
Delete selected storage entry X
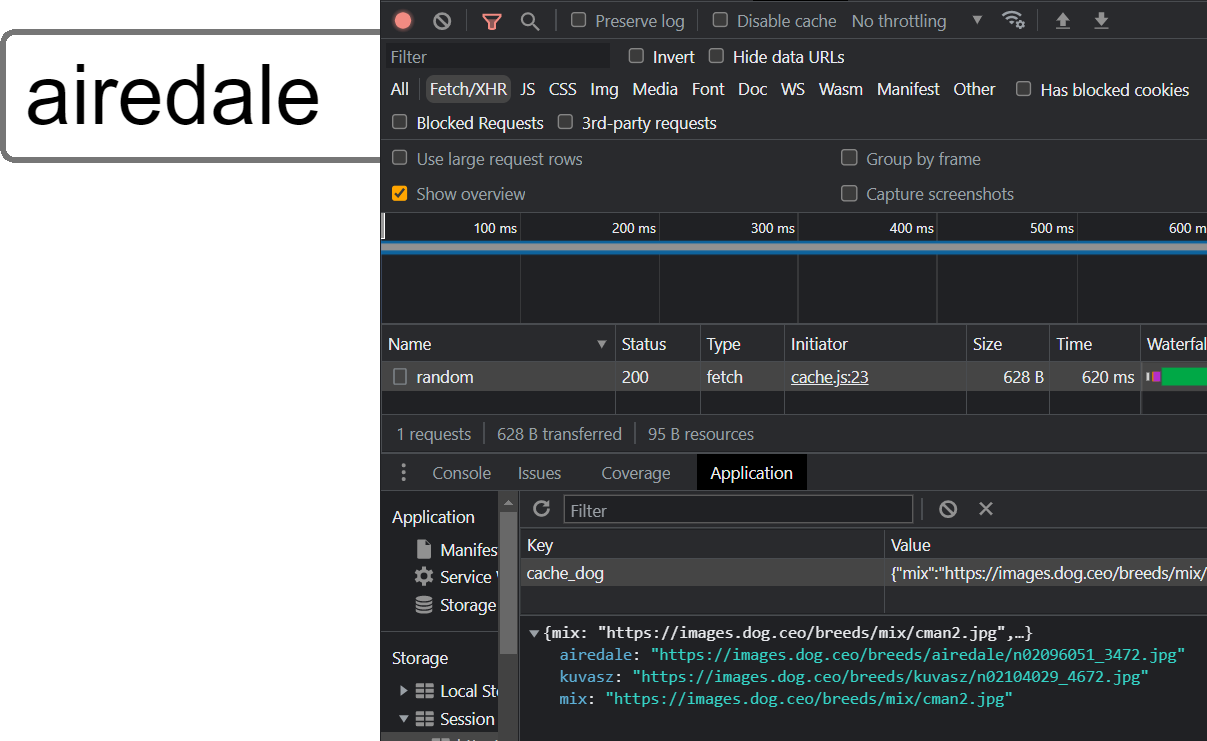tap(986, 509)
